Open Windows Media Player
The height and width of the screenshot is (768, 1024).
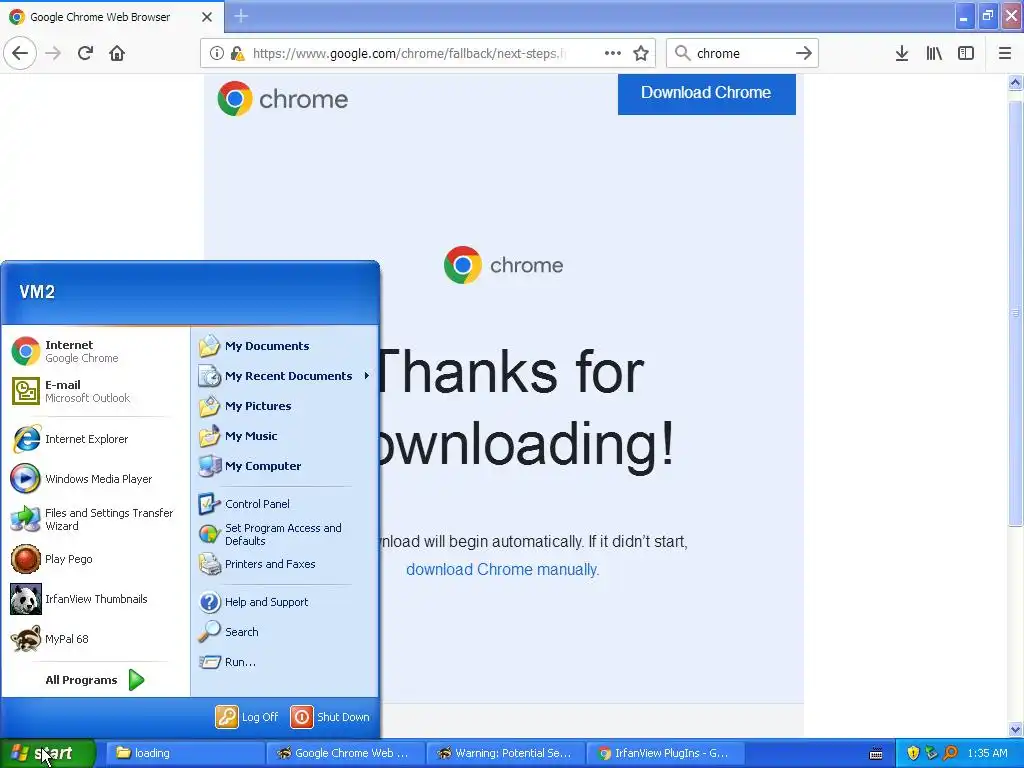[x=95, y=479]
